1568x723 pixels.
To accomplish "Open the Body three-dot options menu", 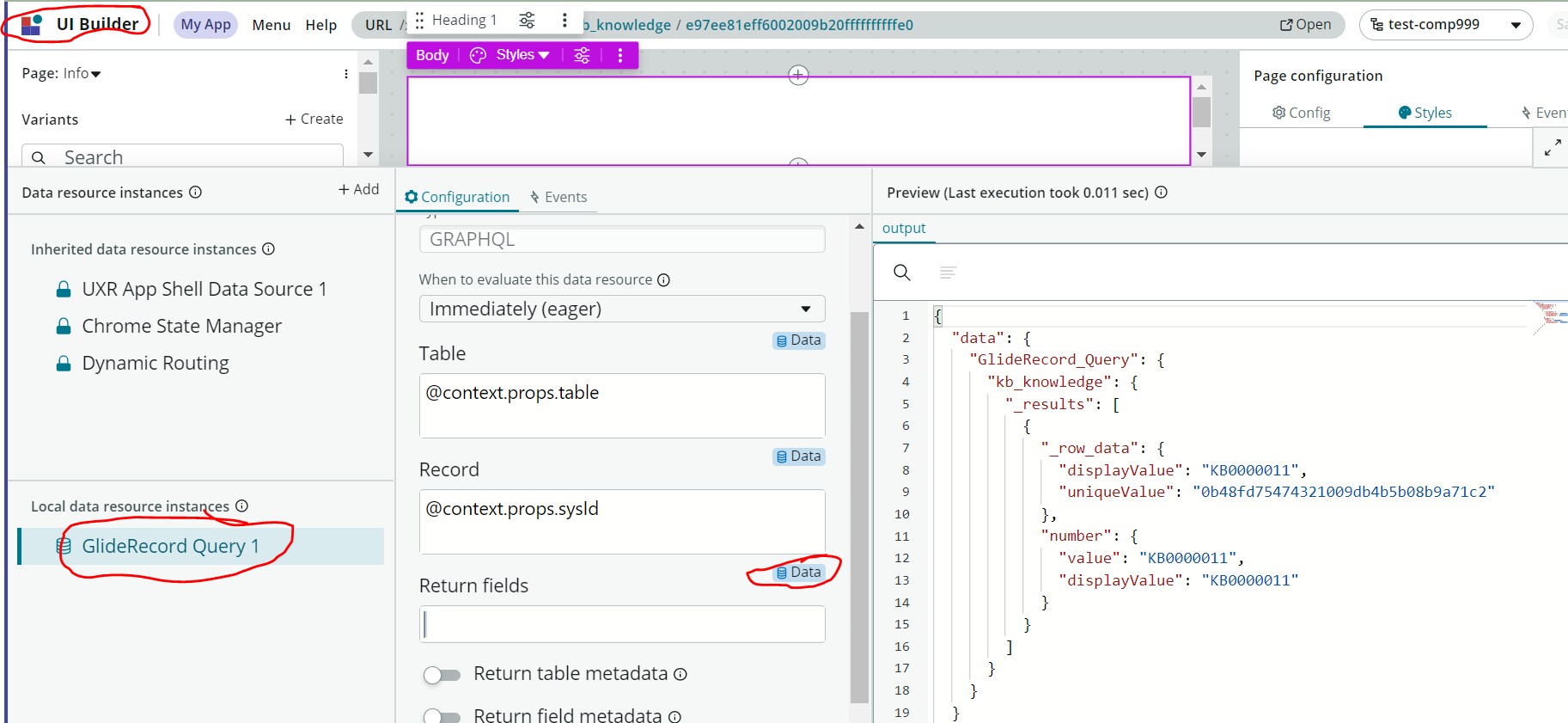I will coord(620,55).
